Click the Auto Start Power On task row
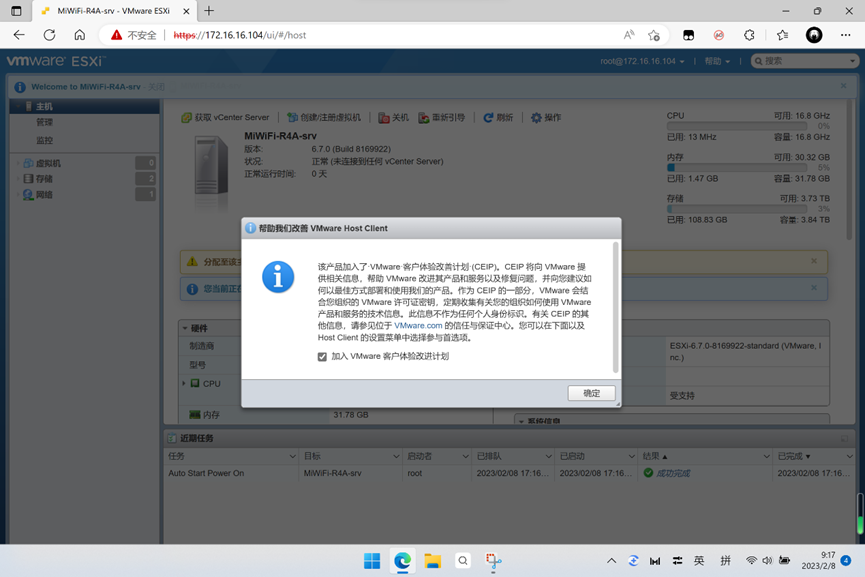The width and height of the screenshot is (865, 577). coord(510,473)
